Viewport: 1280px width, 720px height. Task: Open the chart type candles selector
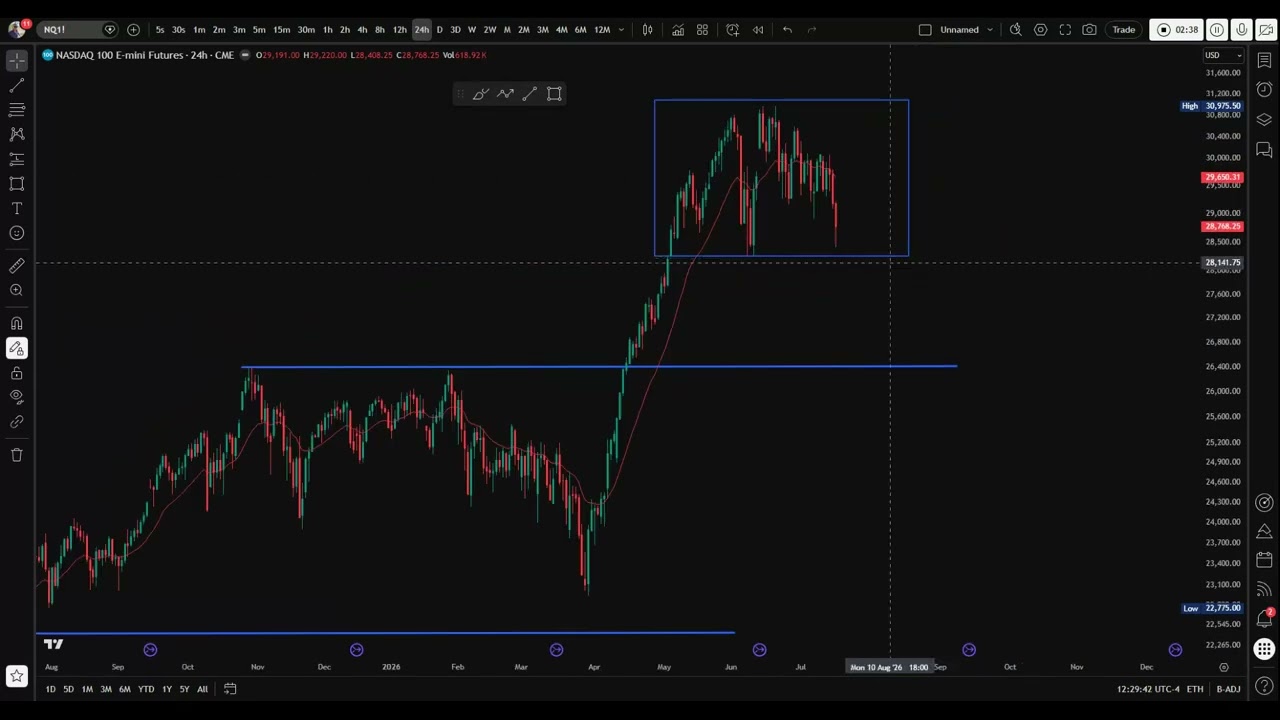[647, 30]
